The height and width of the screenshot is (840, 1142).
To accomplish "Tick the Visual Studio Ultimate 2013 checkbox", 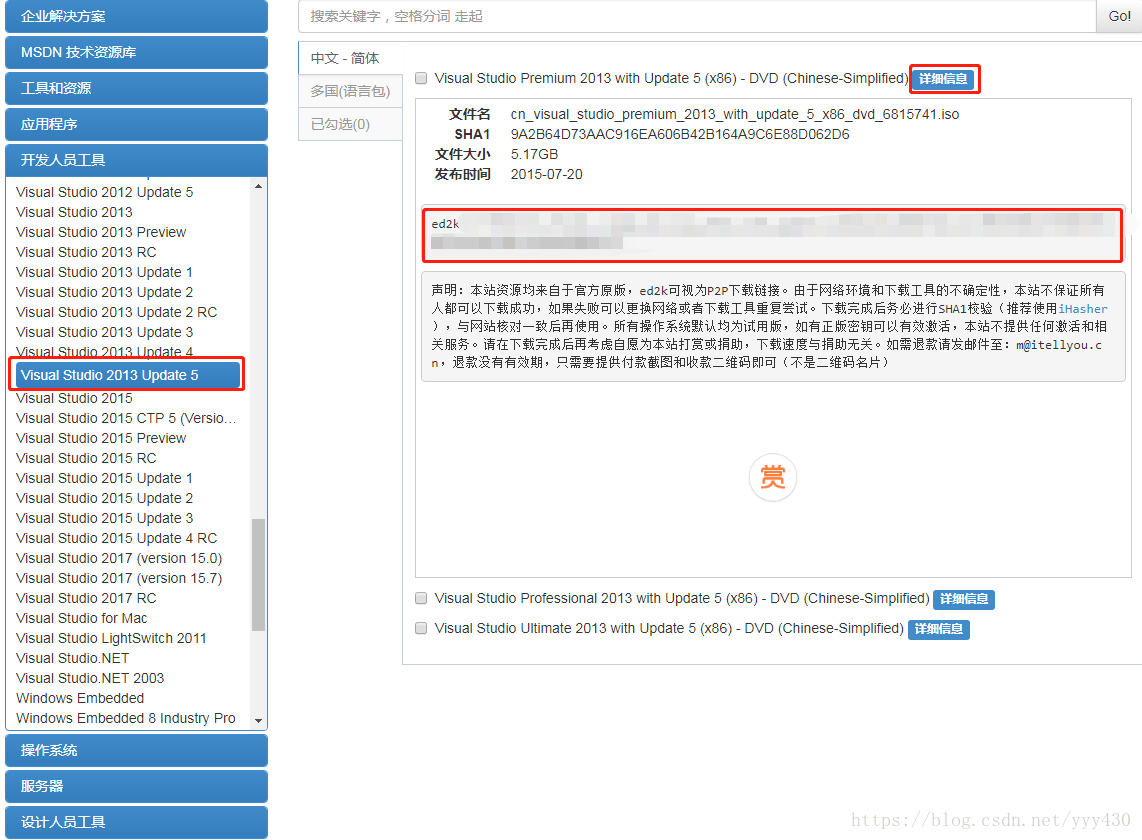I will 421,628.
